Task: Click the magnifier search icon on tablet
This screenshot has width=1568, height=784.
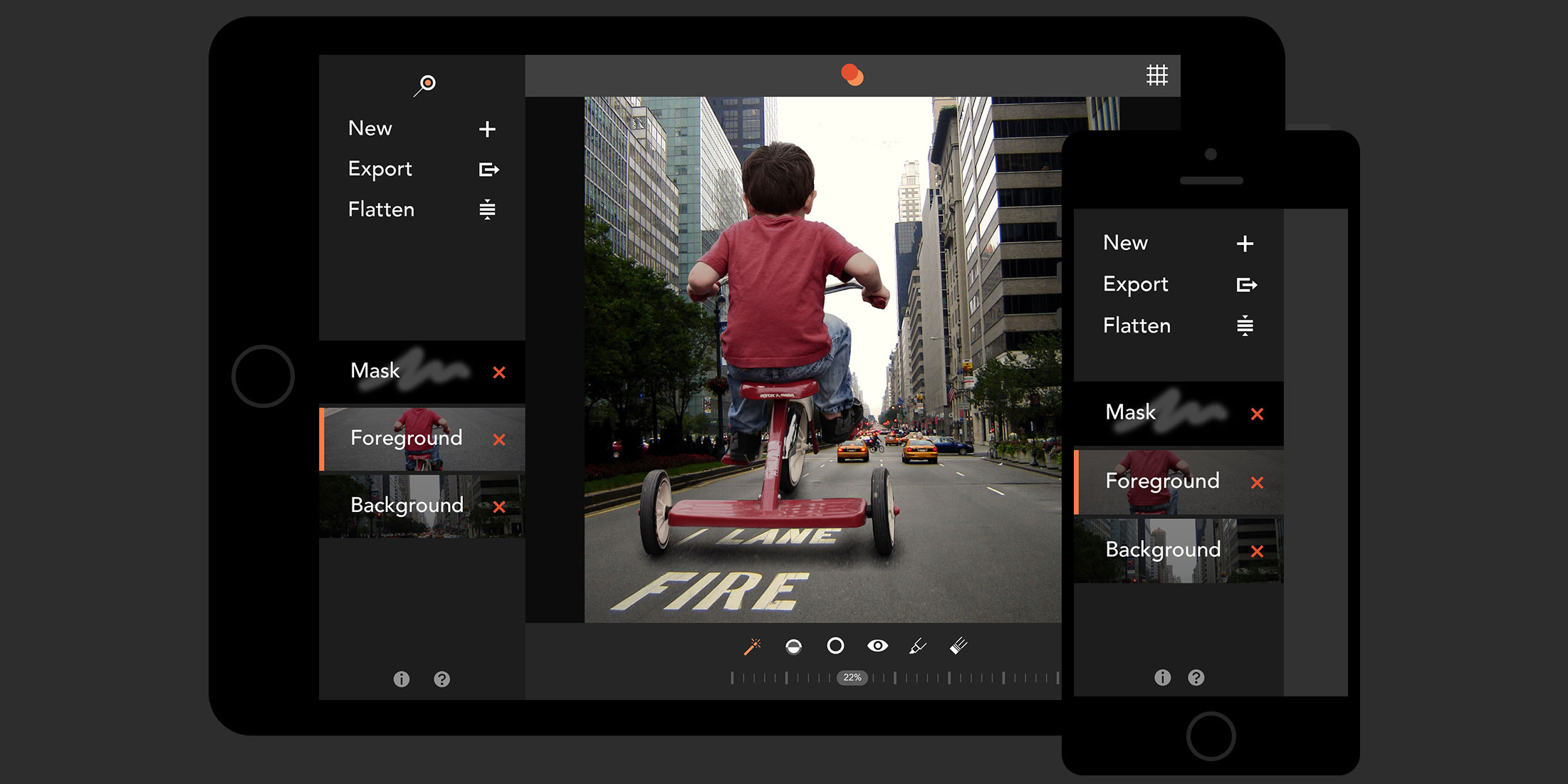Action: [x=425, y=85]
